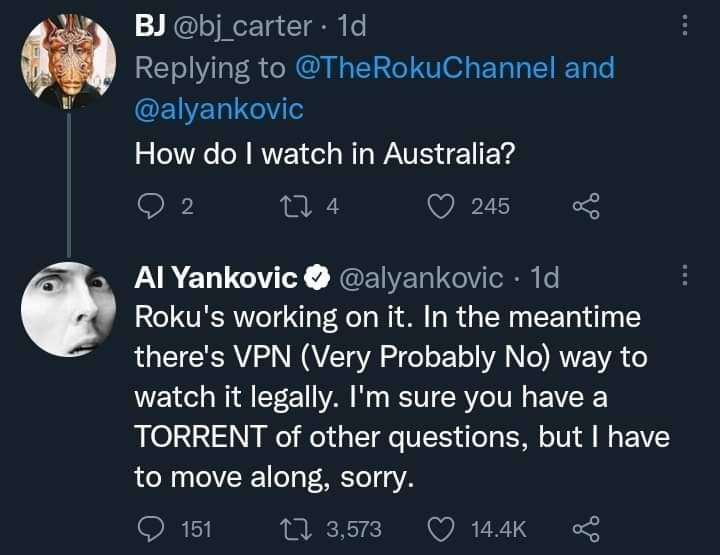Viewport: 720px width, 555px height.
Task: Open the Al Yankovic display name
Action: tap(216, 276)
